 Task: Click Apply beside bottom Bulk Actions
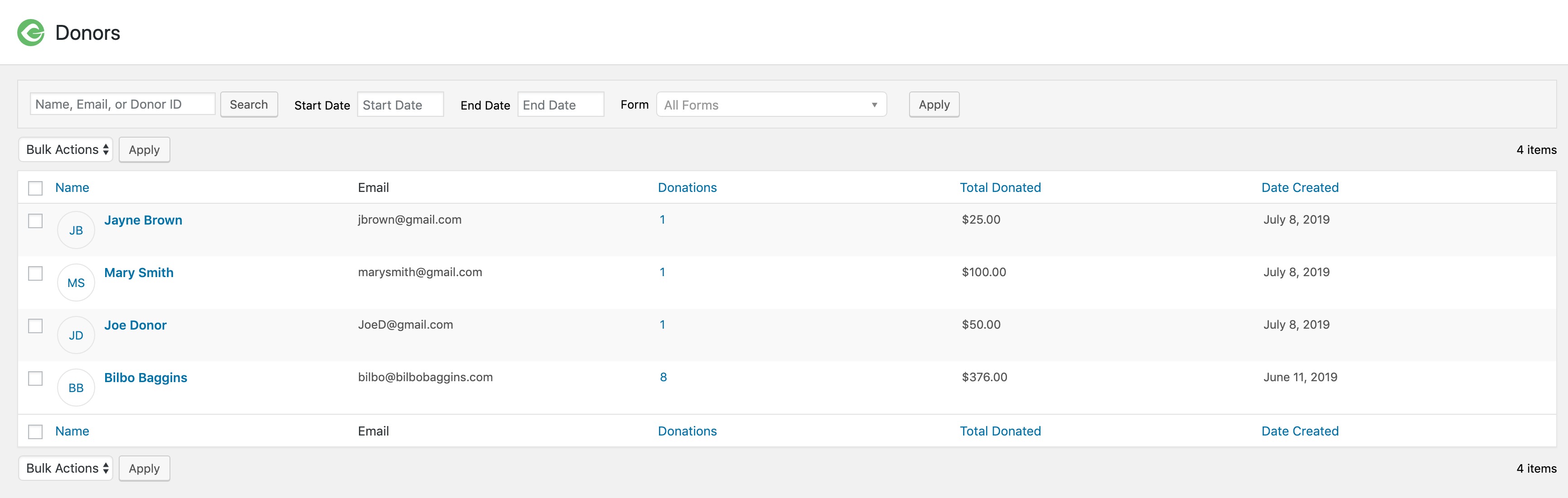144,468
